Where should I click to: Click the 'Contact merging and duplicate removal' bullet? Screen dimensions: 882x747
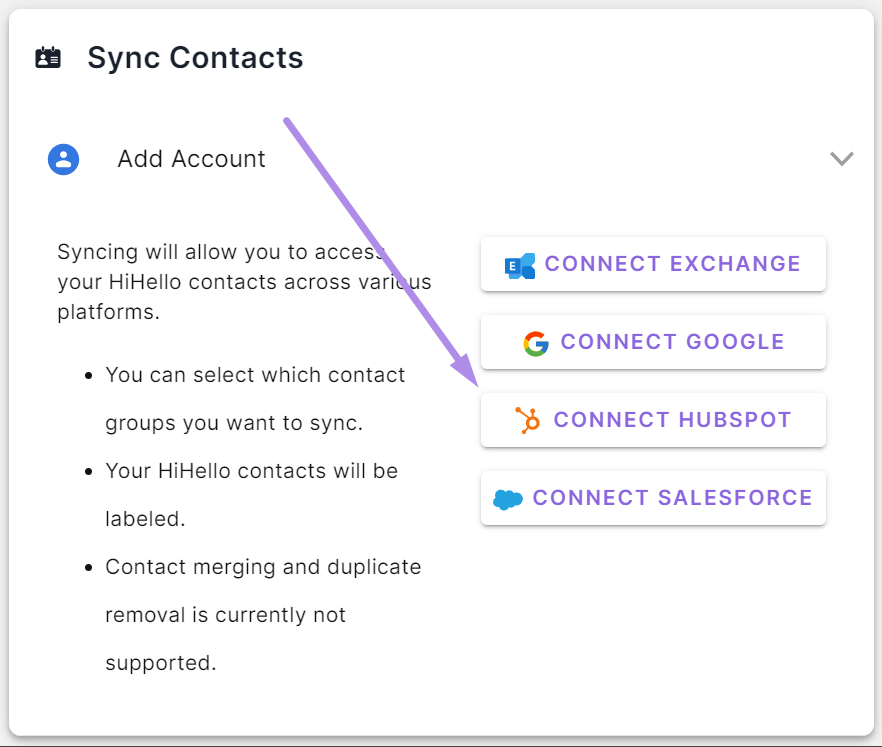263,614
